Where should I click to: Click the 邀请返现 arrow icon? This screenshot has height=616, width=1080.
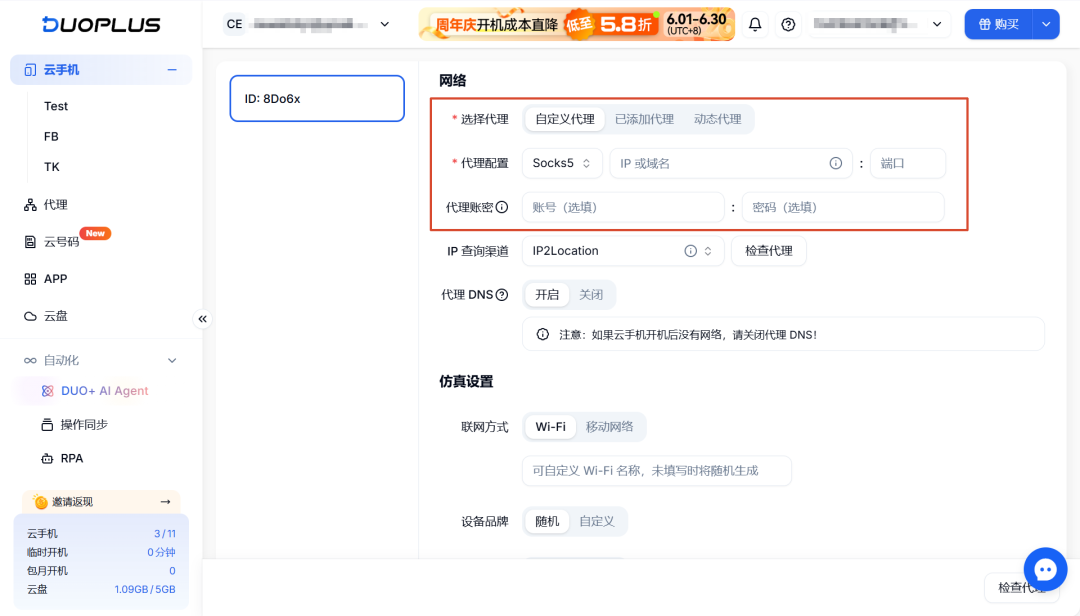165,502
